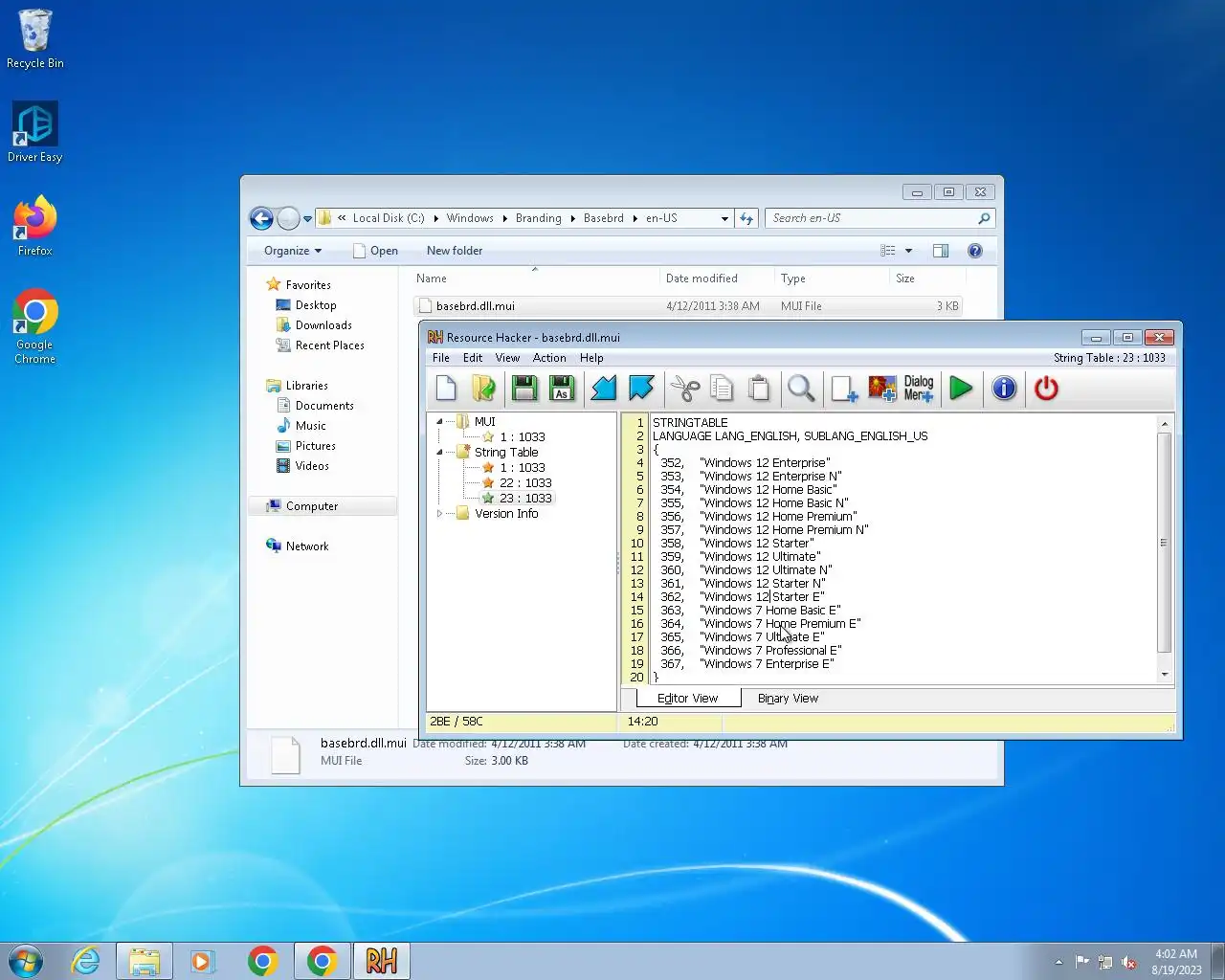Click the red power exit icon

coord(1046,389)
